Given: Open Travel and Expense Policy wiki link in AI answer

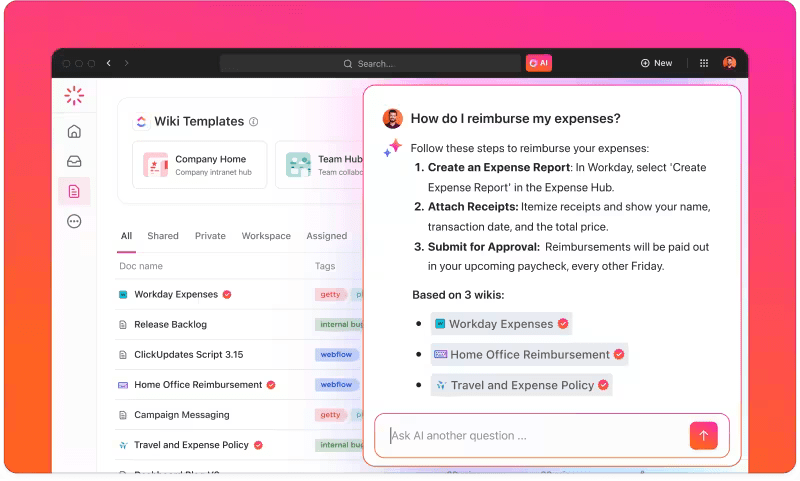Looking at the screenshot, I should point(521,385).
